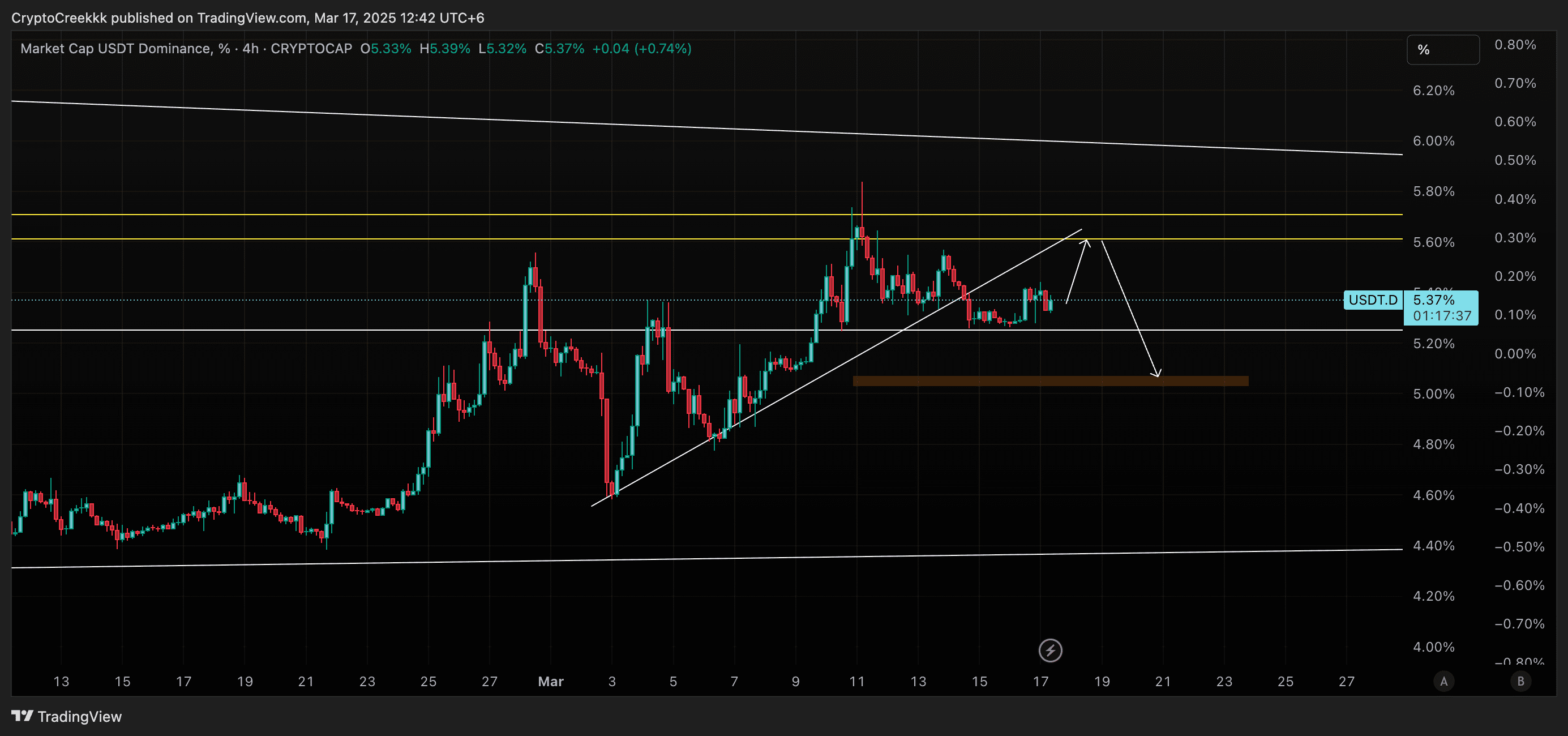Screen dimensions: 1568x736
Task: Open the % unit selector box
Action: click(1442, 50)
